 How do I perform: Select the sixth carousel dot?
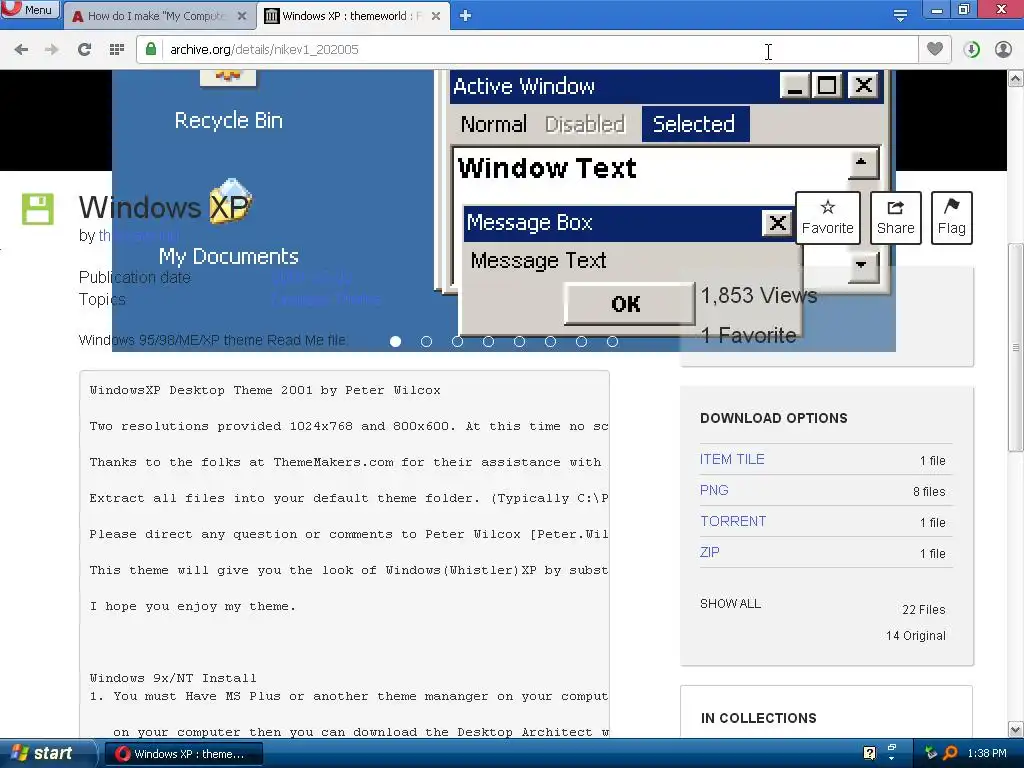pos(551,342)
